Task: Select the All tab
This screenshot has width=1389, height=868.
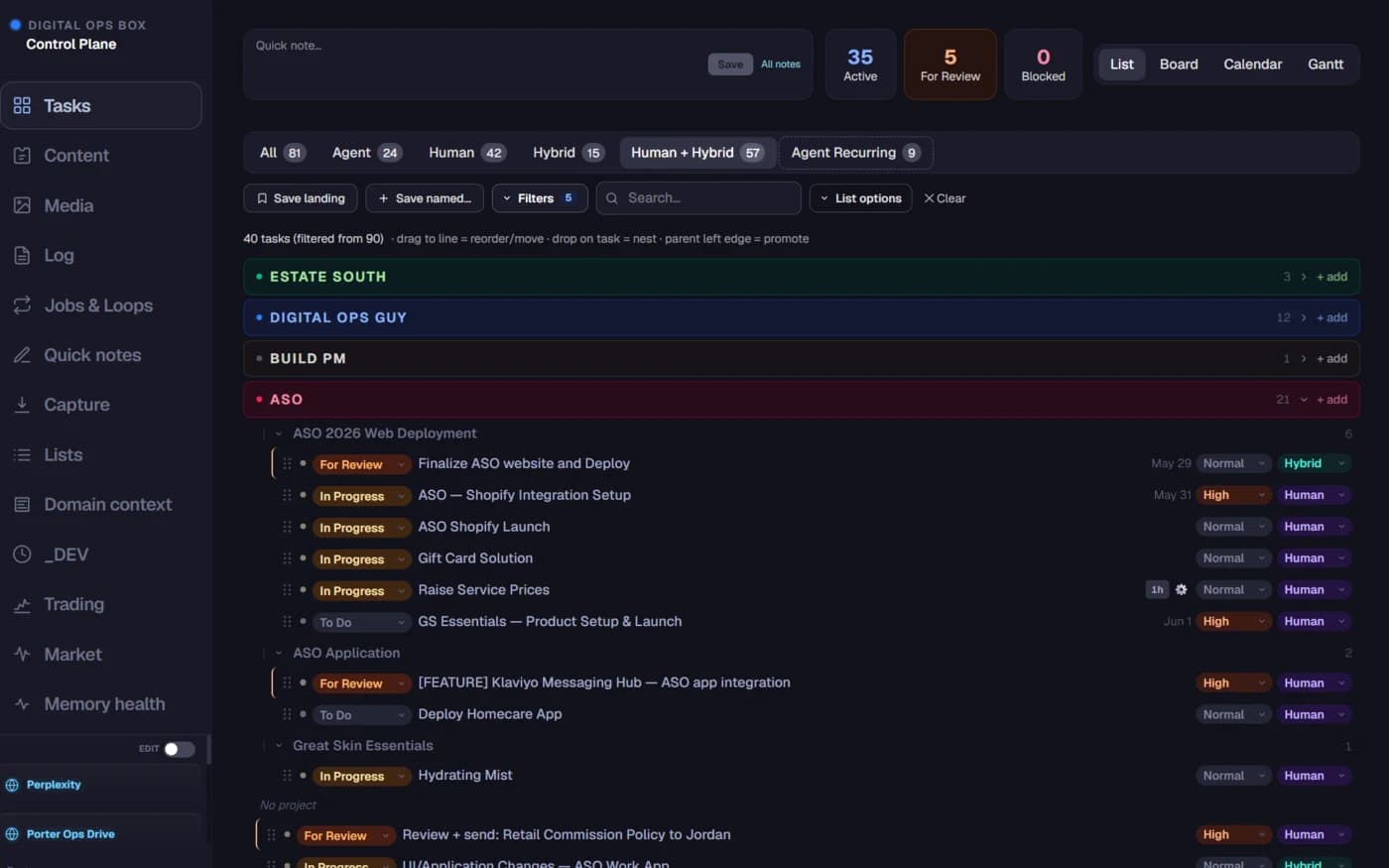Action: (282, 153)
